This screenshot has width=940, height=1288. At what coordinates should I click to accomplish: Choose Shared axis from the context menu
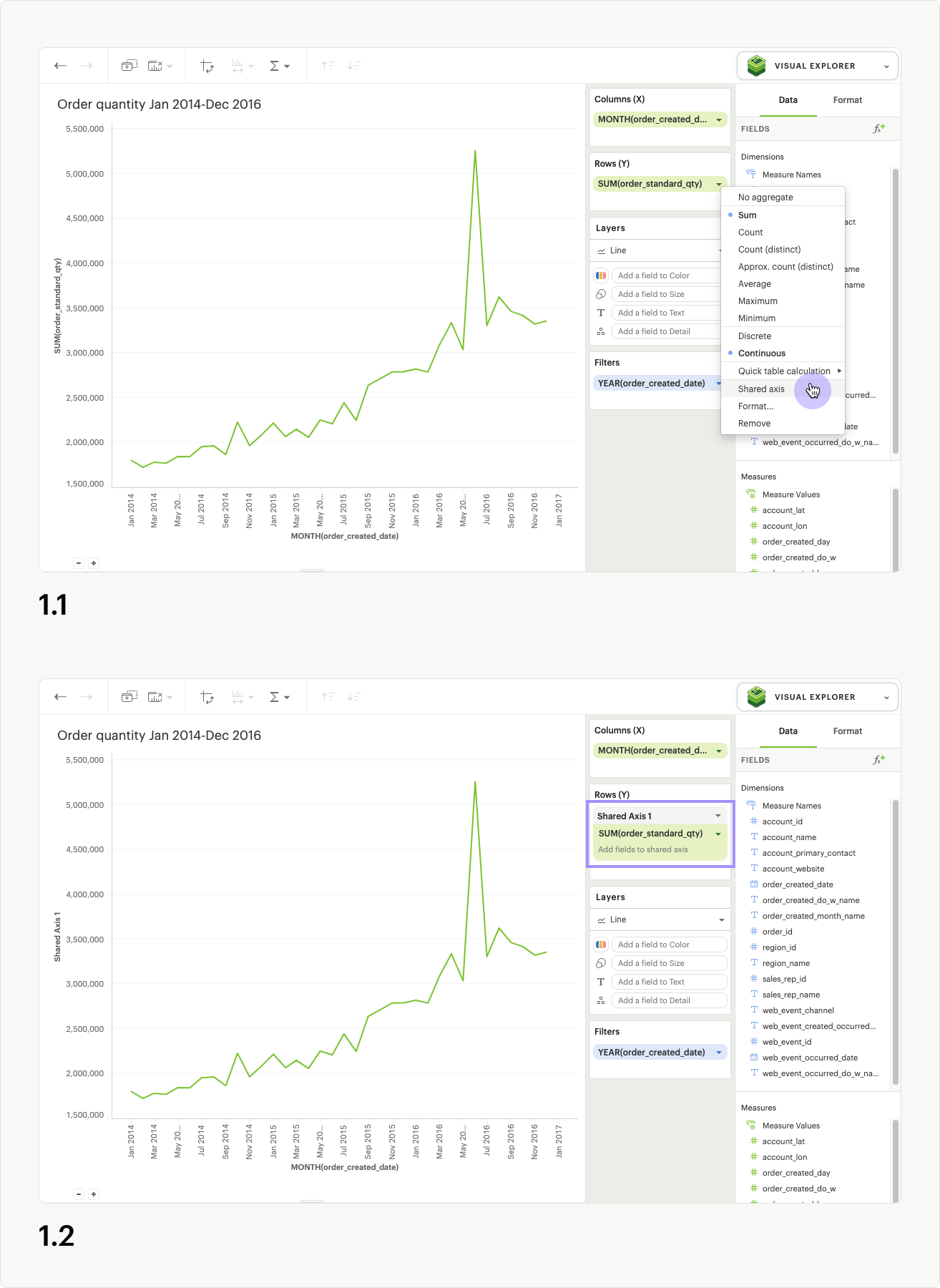click(761, 389)
